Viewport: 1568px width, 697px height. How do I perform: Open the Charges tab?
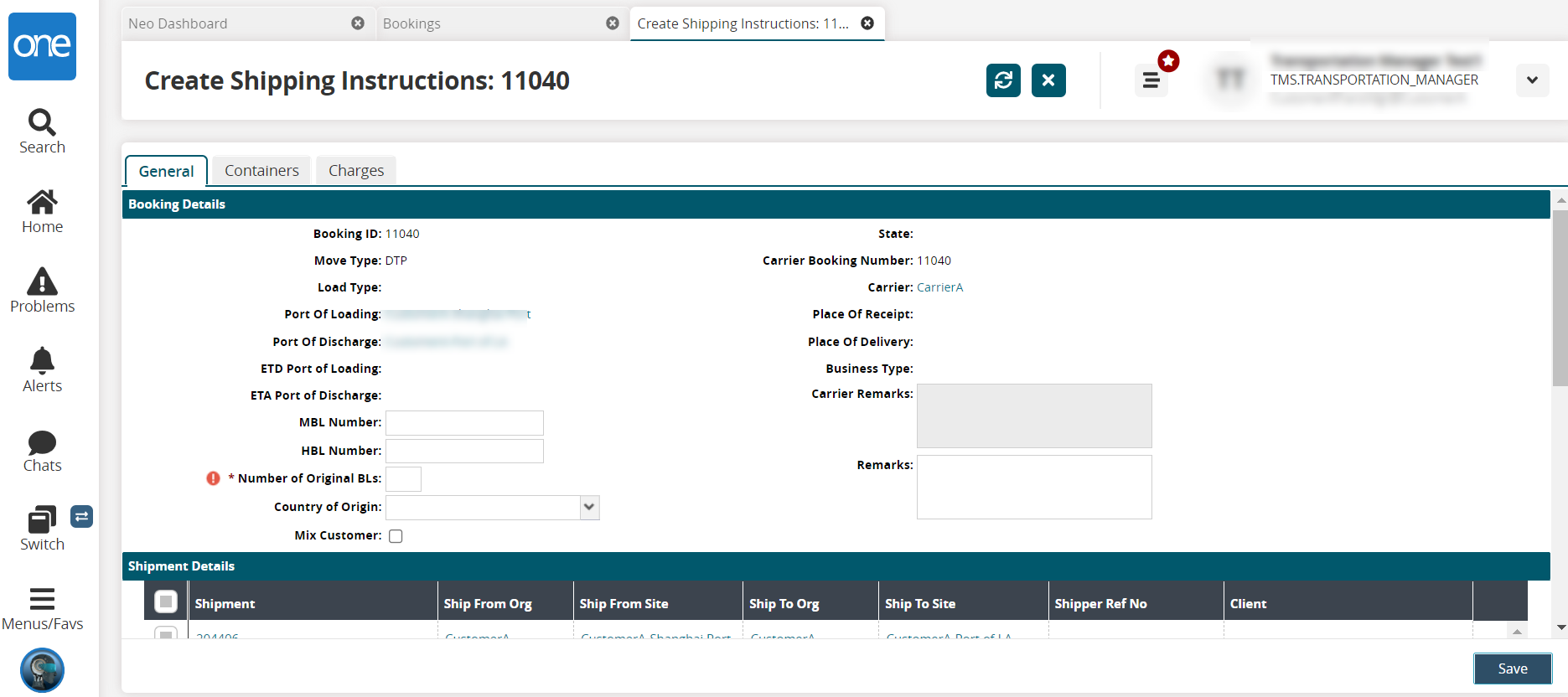[x=356, y=171]
